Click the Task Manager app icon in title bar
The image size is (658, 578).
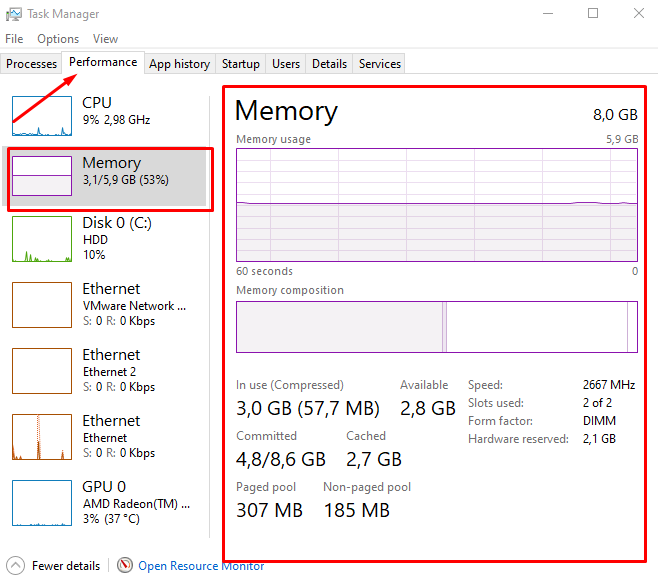[13, 14]
